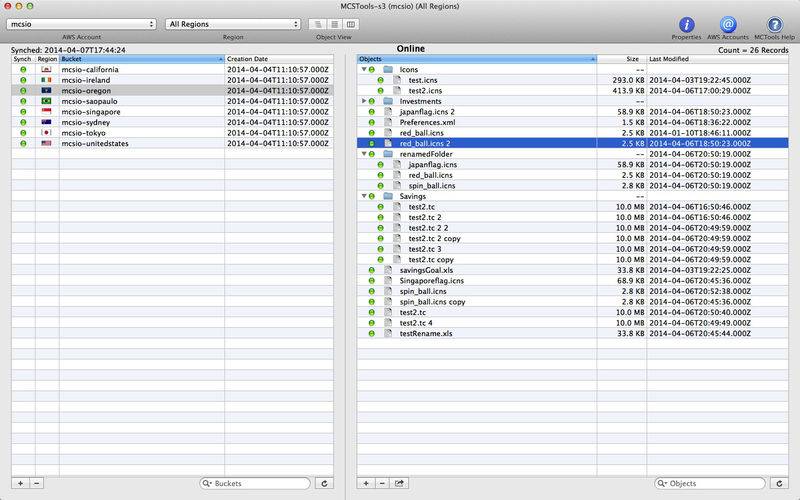
Task: Click the Icons folder icon
Action: click(x=388, y=69)
